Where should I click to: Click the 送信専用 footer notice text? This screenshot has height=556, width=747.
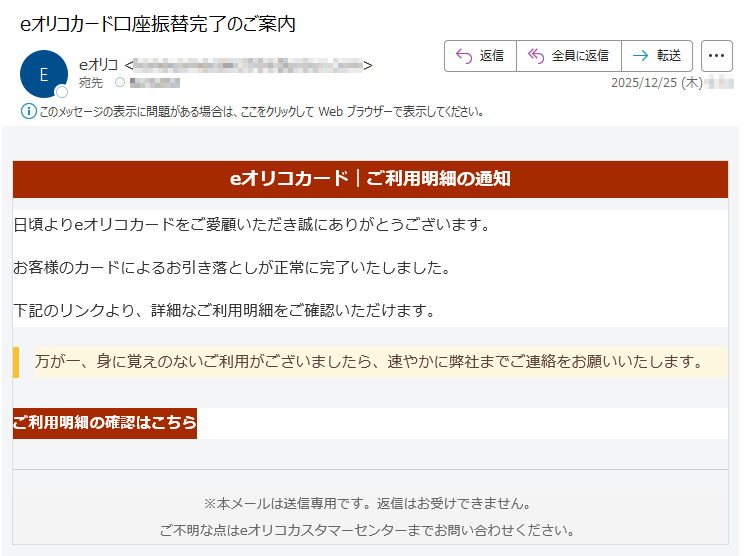pyautogui.click(x=370, y=503)
